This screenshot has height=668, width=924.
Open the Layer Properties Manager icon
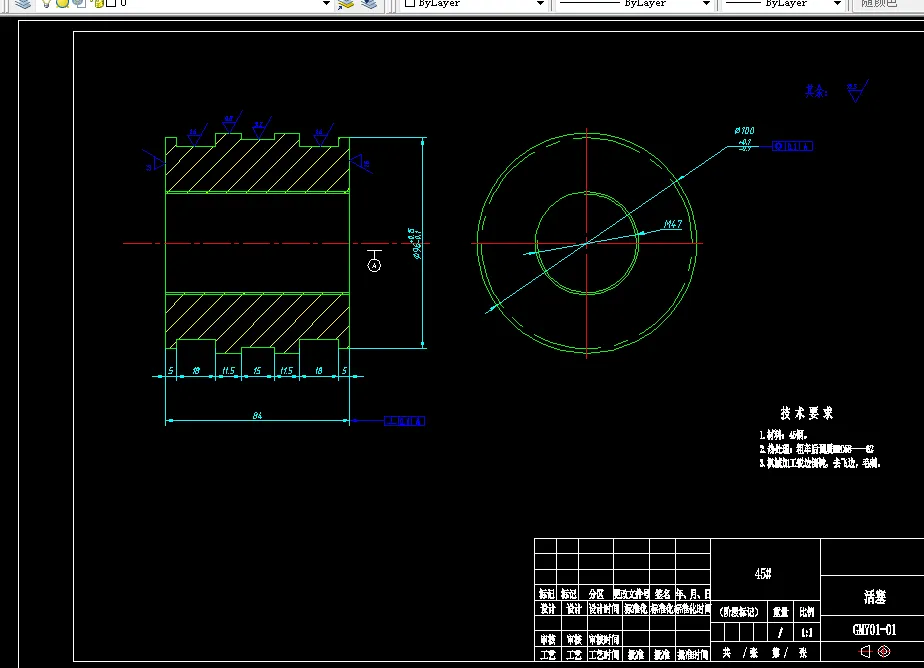point(22,4)
